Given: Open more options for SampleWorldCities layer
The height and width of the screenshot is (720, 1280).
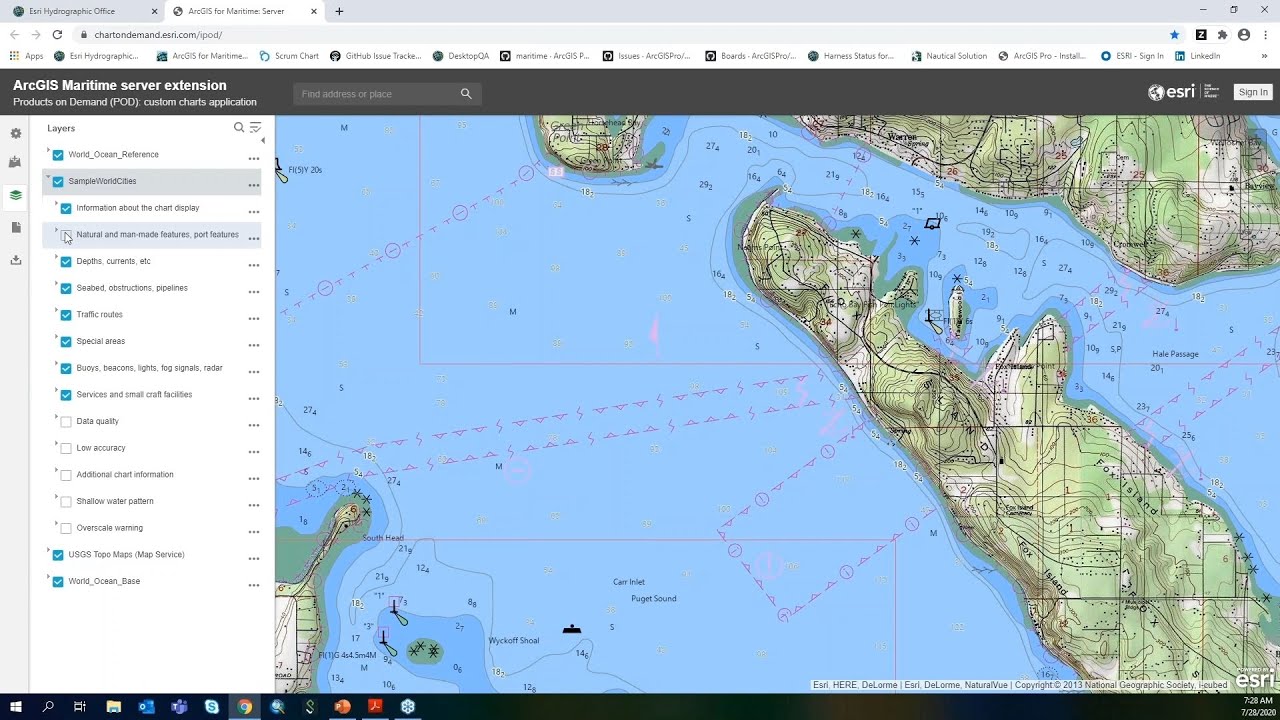Looking at the screenshot, I should (254, 185).
